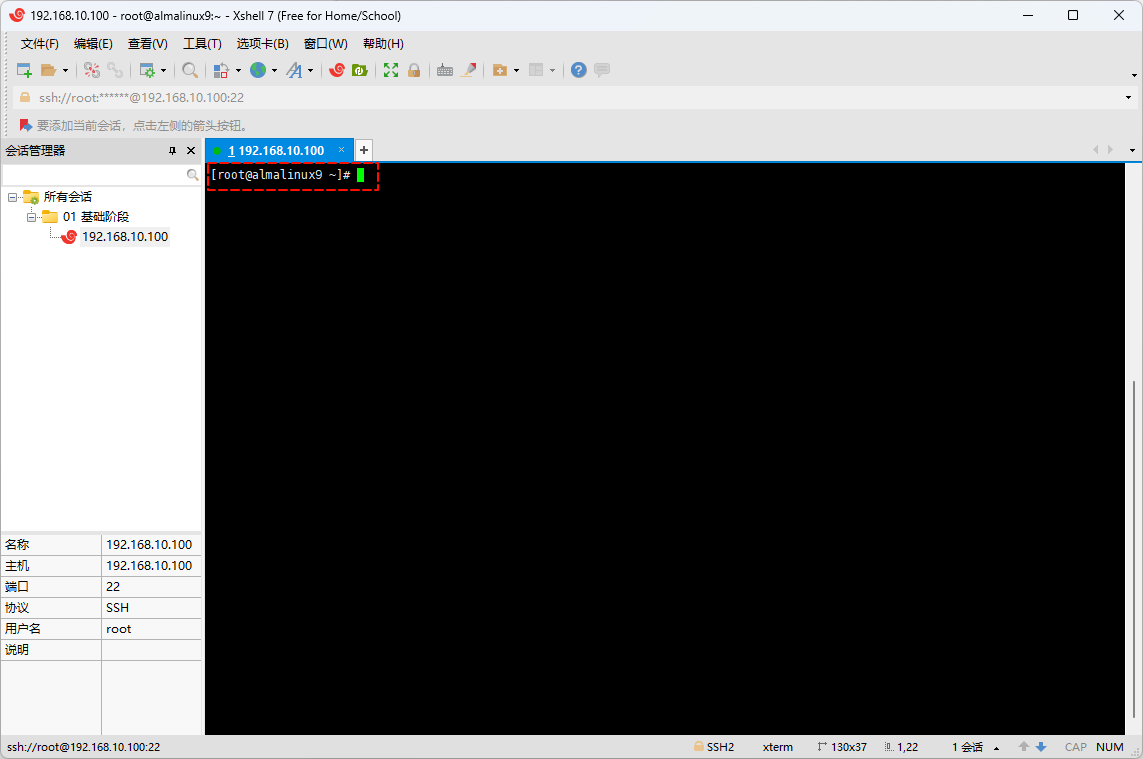Viewport: 1143px width, 759px height.
Task: Click the New Session icon in toolbar
Action: pos(24,70)
